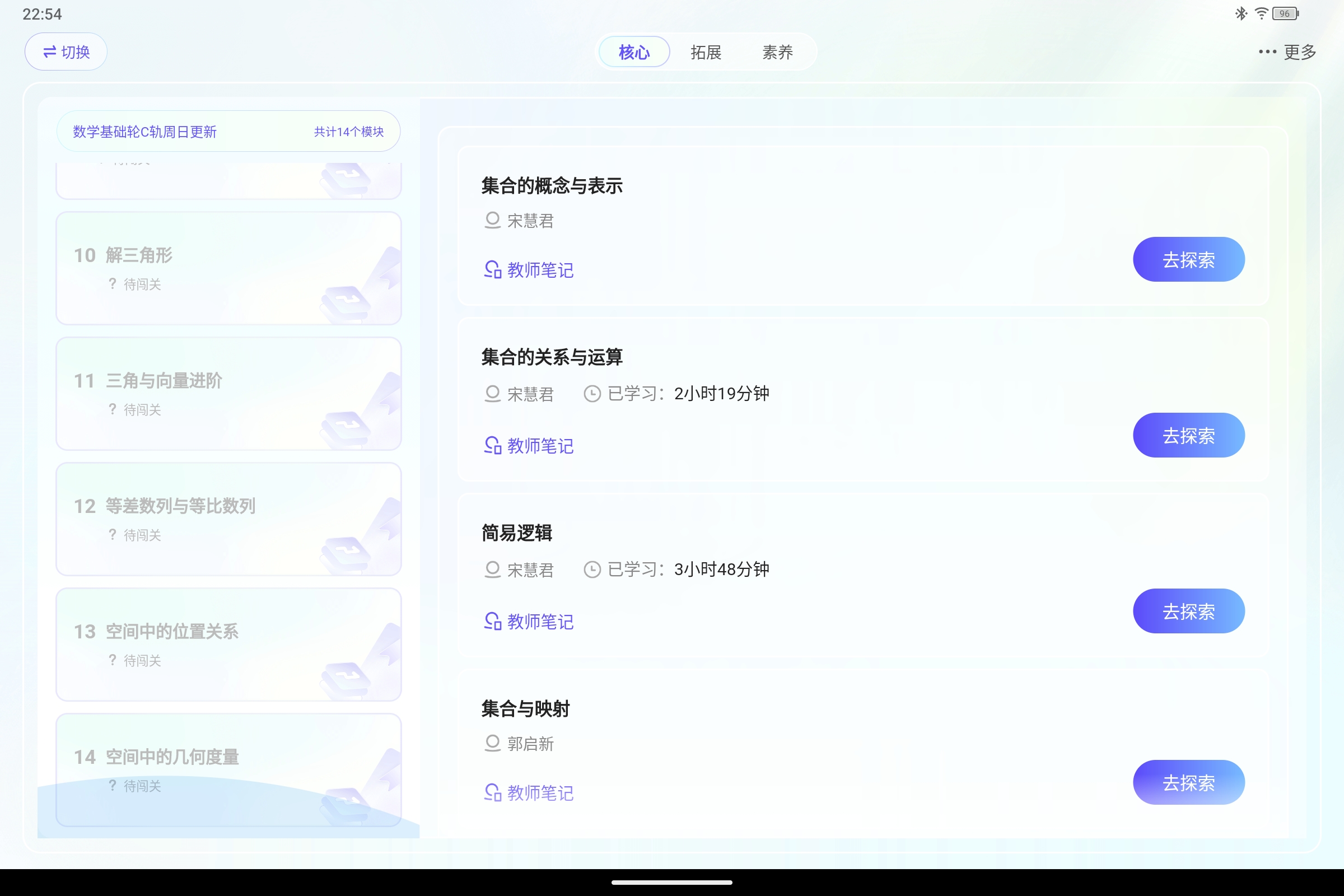Open the 更多 menu
The image size is (1344, 896).
1287,52
